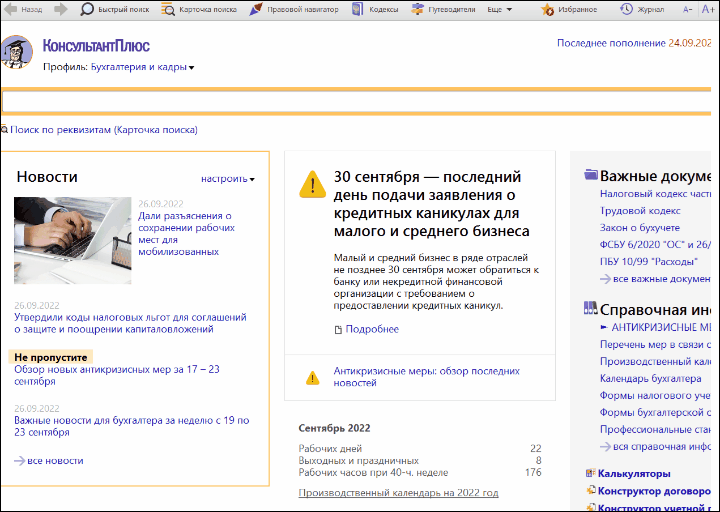
Task: Open the Журнал history
Action: click(642, 9)
